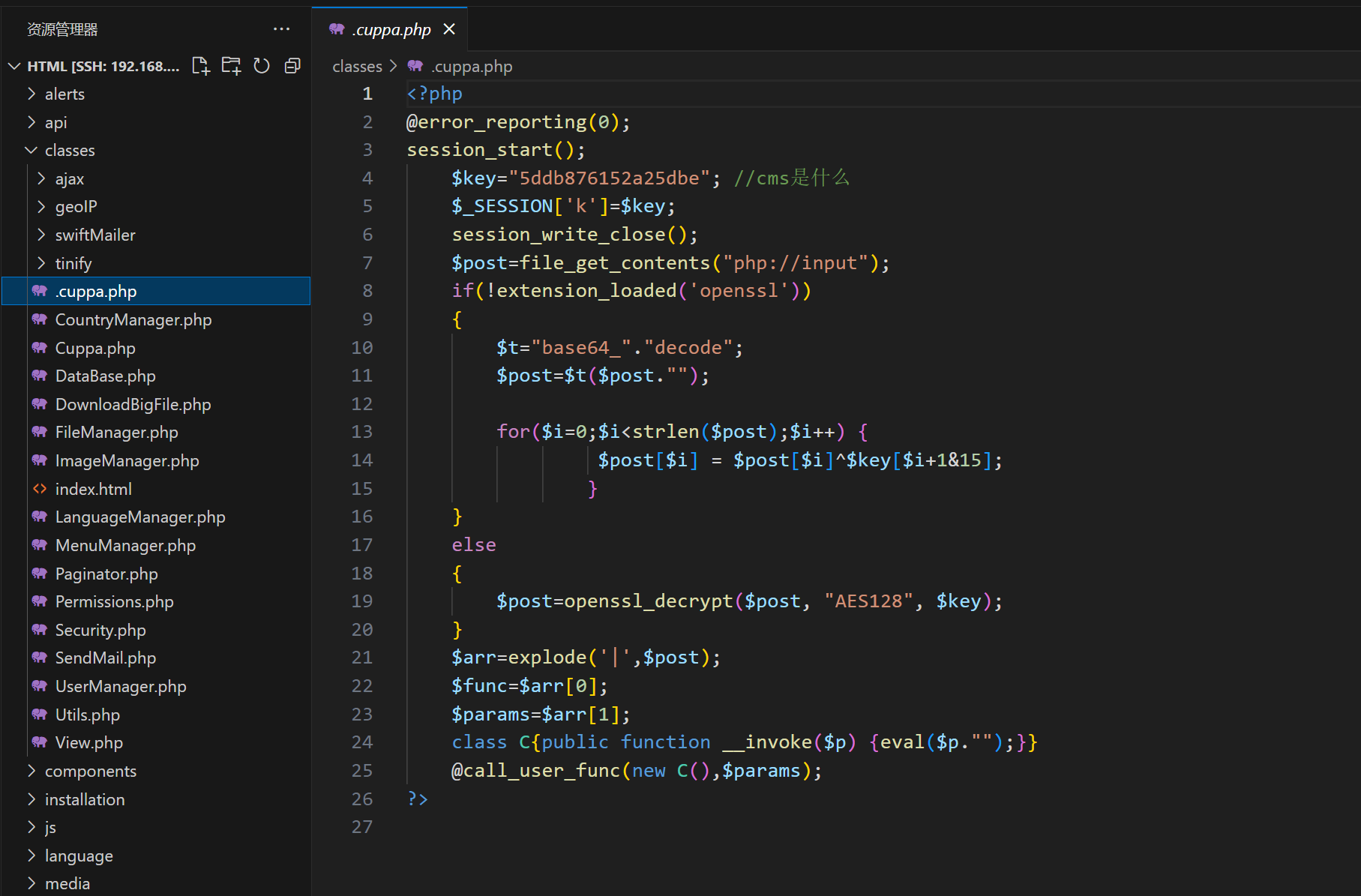This screenshot has height=896, width=1361.
Task: Expand the installation folder
Action: pos(31,799)
